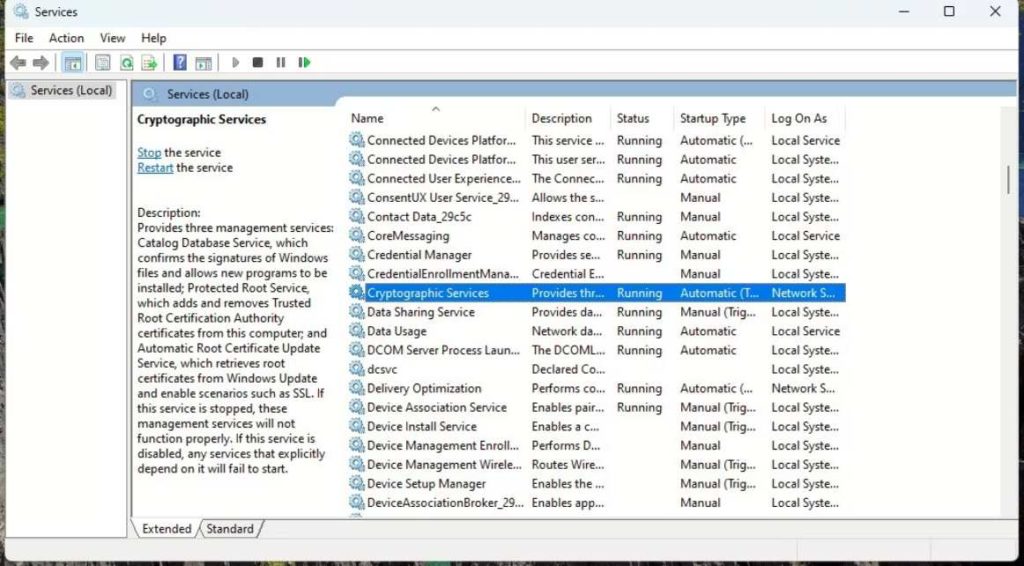Open the File menu

[x=24, y=38]
